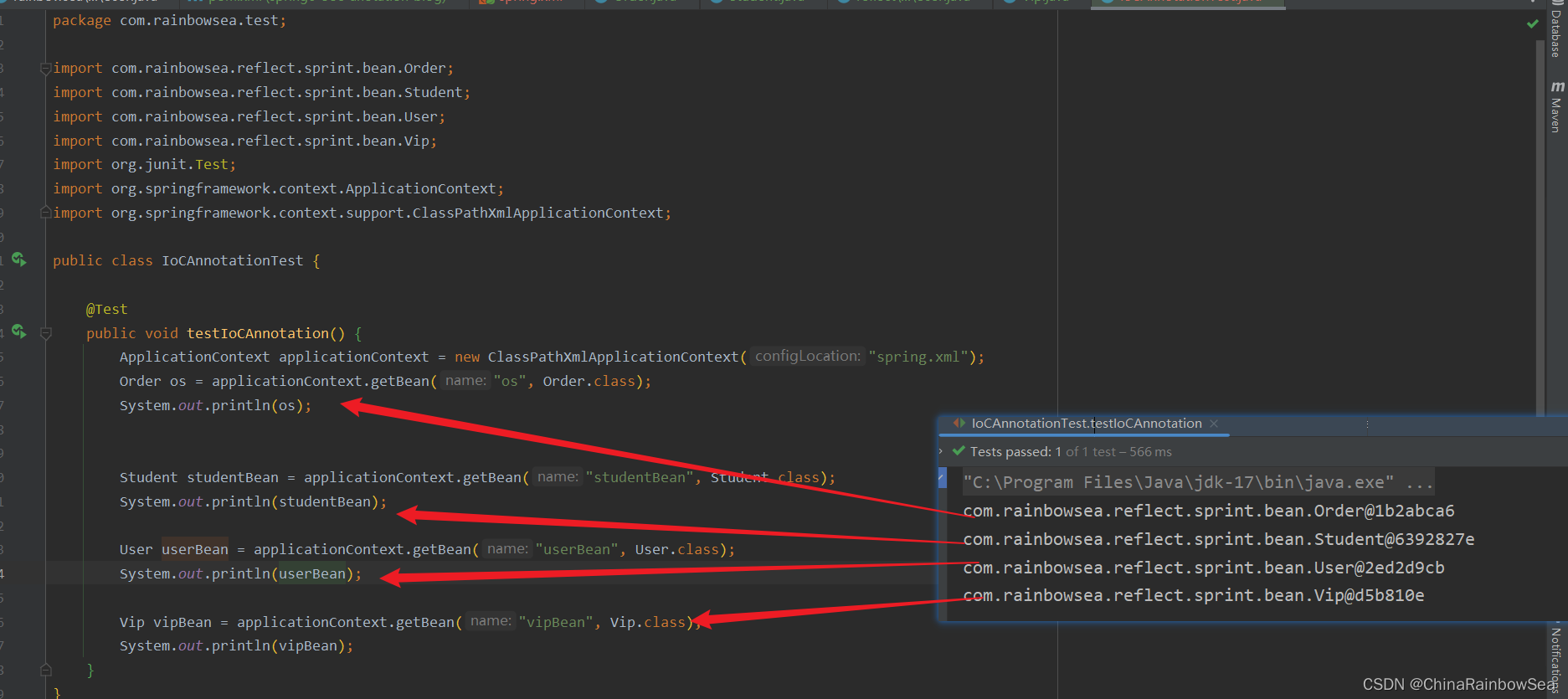Click System.out.println(userBean) statement
1568x699 pixels.
tap(240, 573)
